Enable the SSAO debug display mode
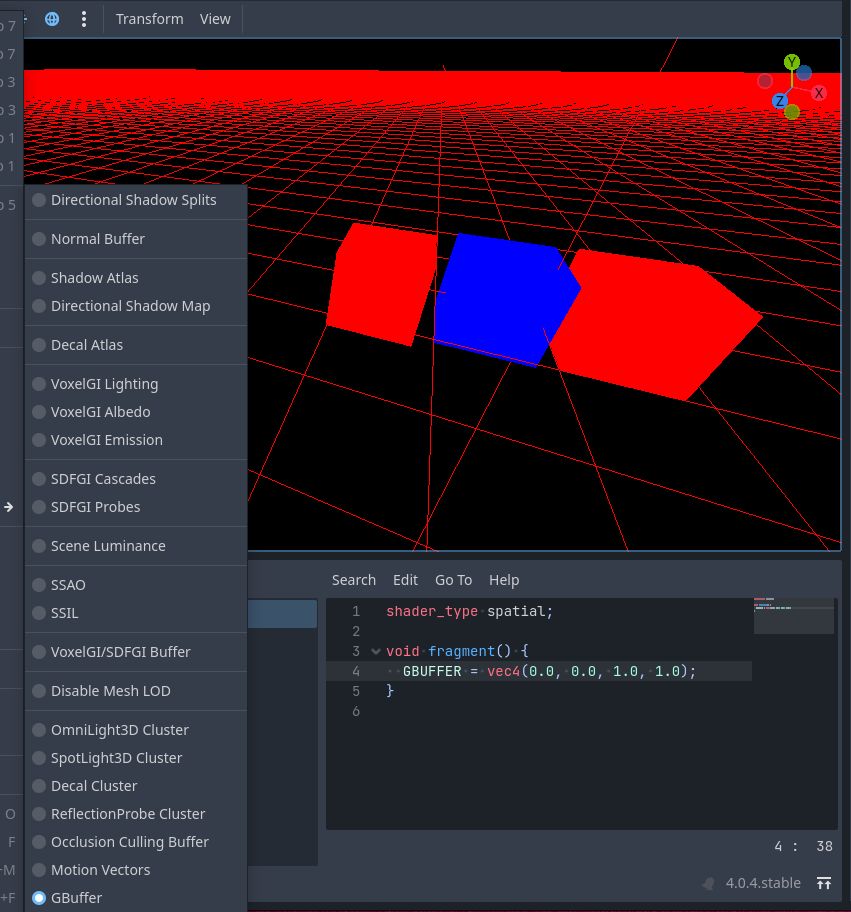 tap(67, 585)
